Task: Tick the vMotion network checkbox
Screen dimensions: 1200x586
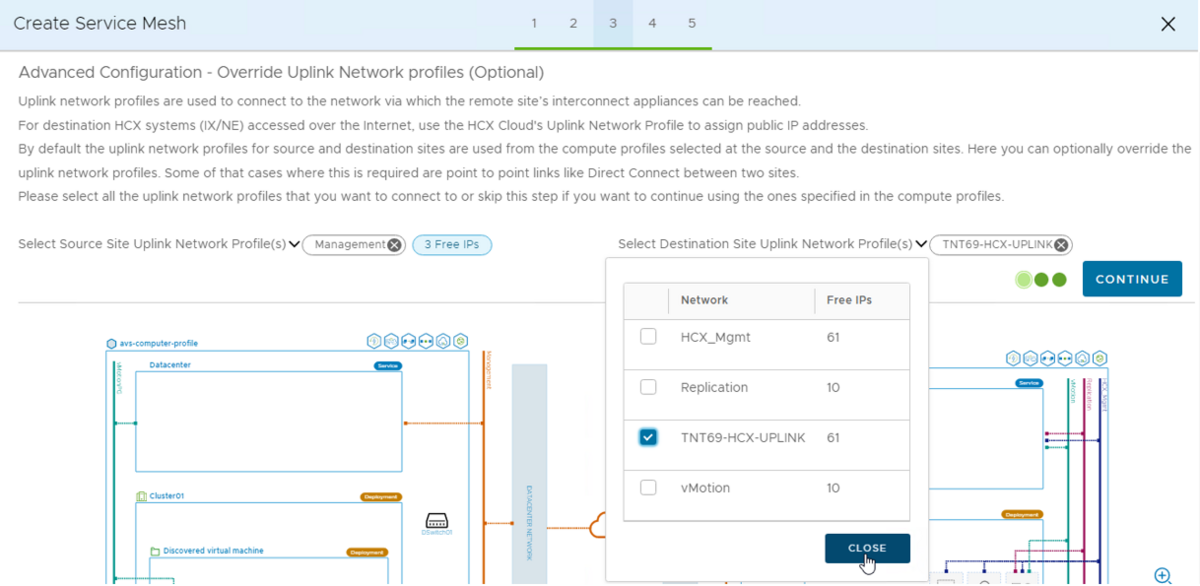Action: 648,487
